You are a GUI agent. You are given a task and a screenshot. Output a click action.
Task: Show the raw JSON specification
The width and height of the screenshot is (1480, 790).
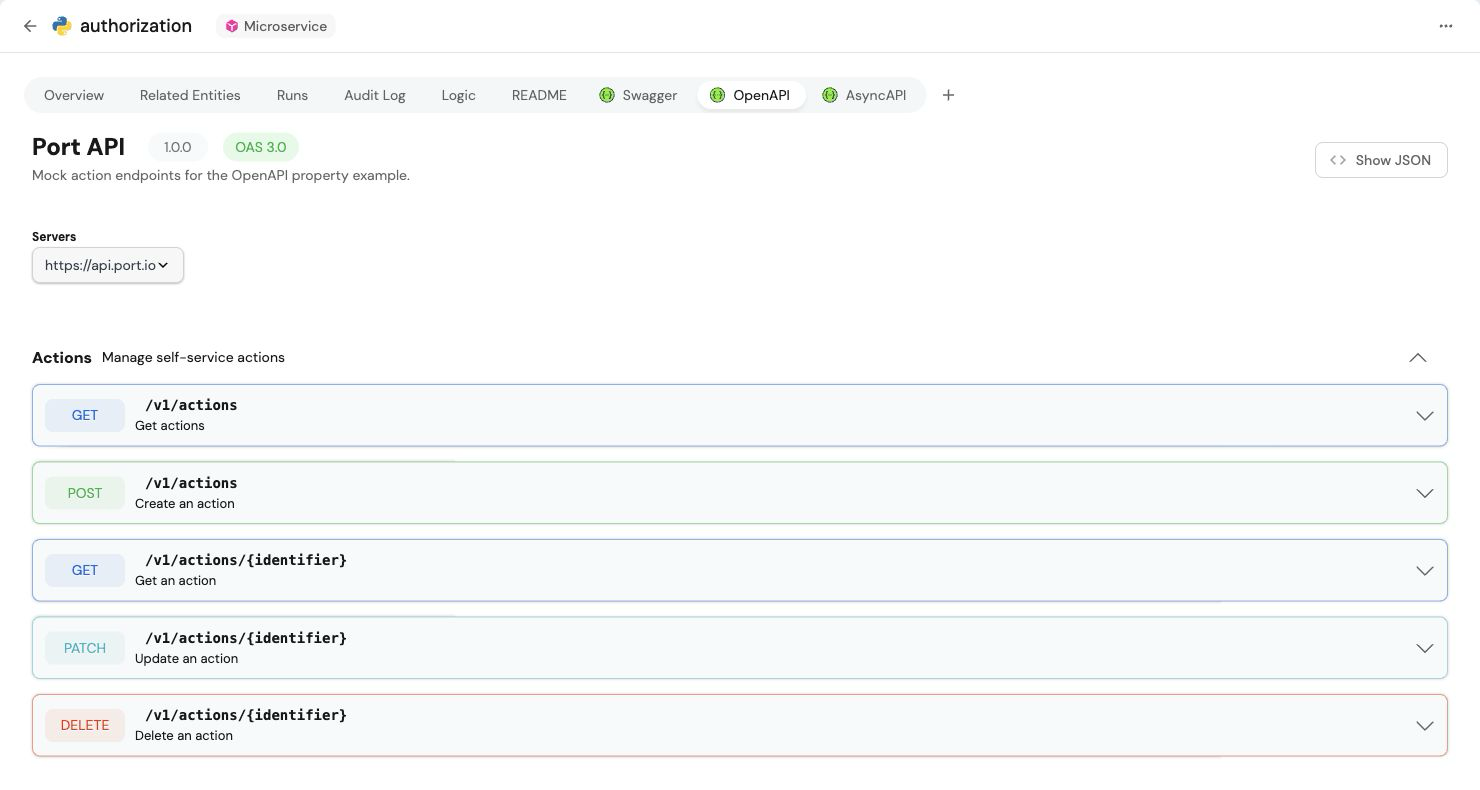(1381, 160)
